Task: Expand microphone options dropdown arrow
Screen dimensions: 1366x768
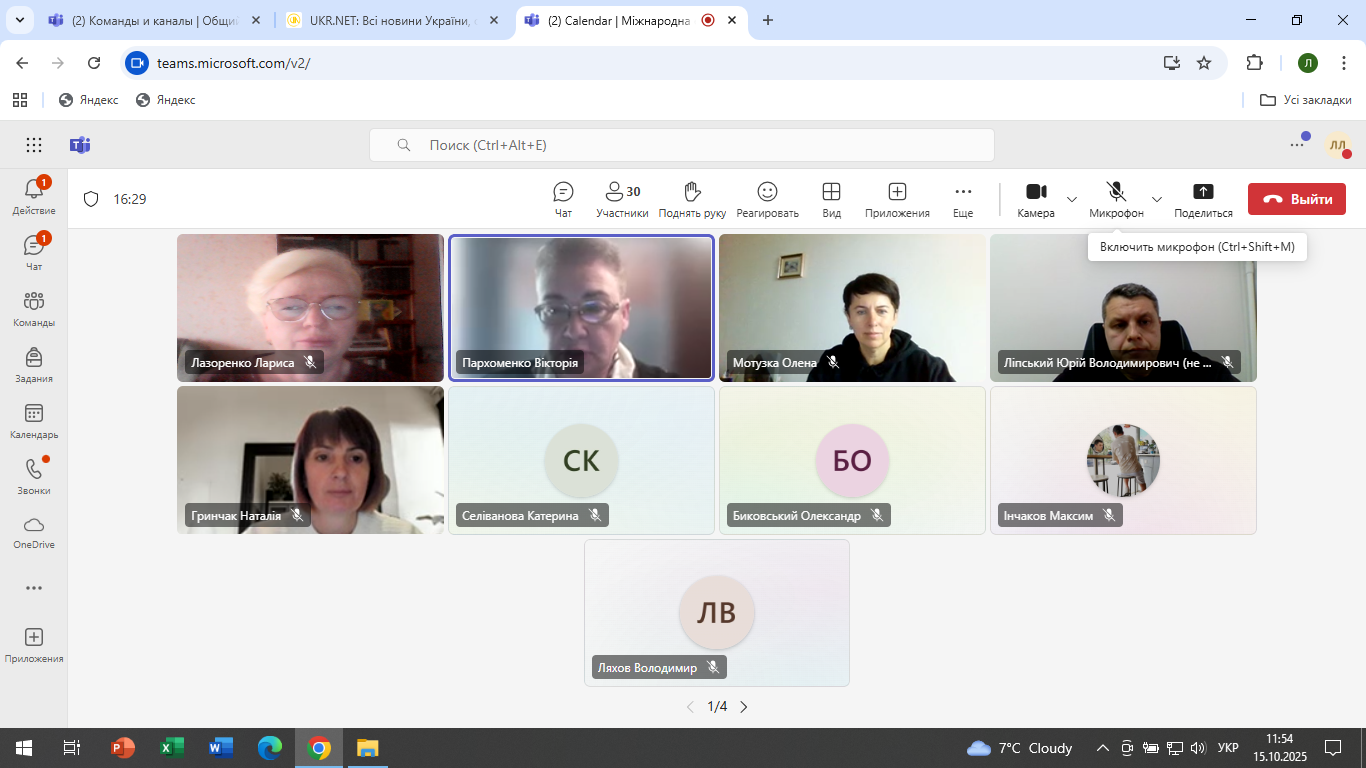Action: pos(1157,199)
